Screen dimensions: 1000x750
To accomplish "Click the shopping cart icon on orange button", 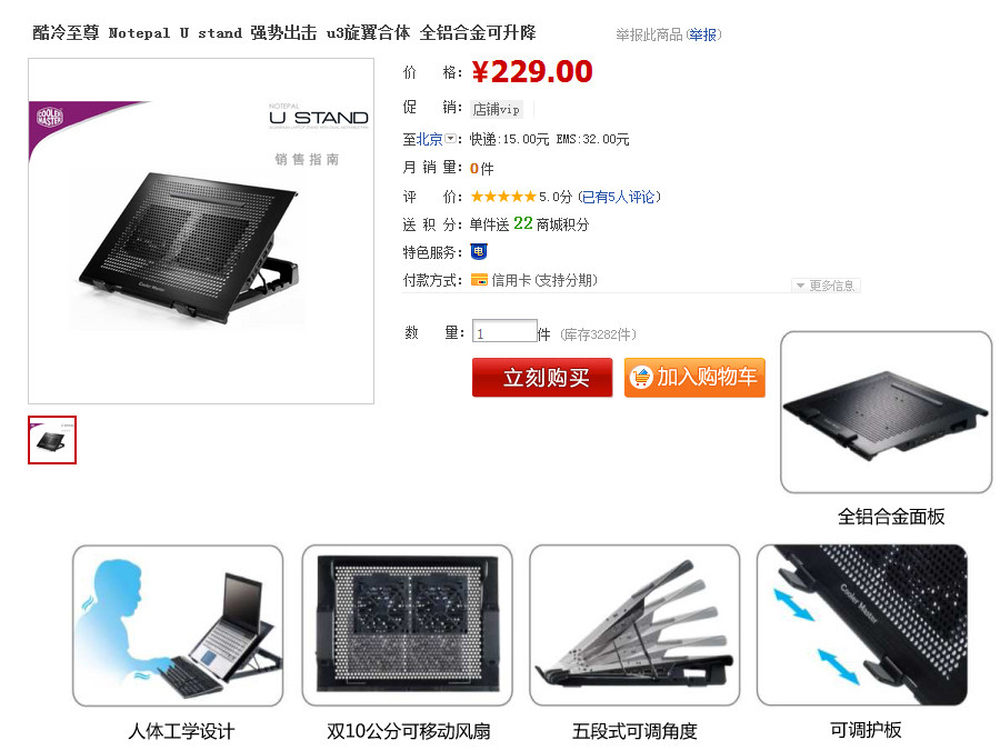I will 641,378.
